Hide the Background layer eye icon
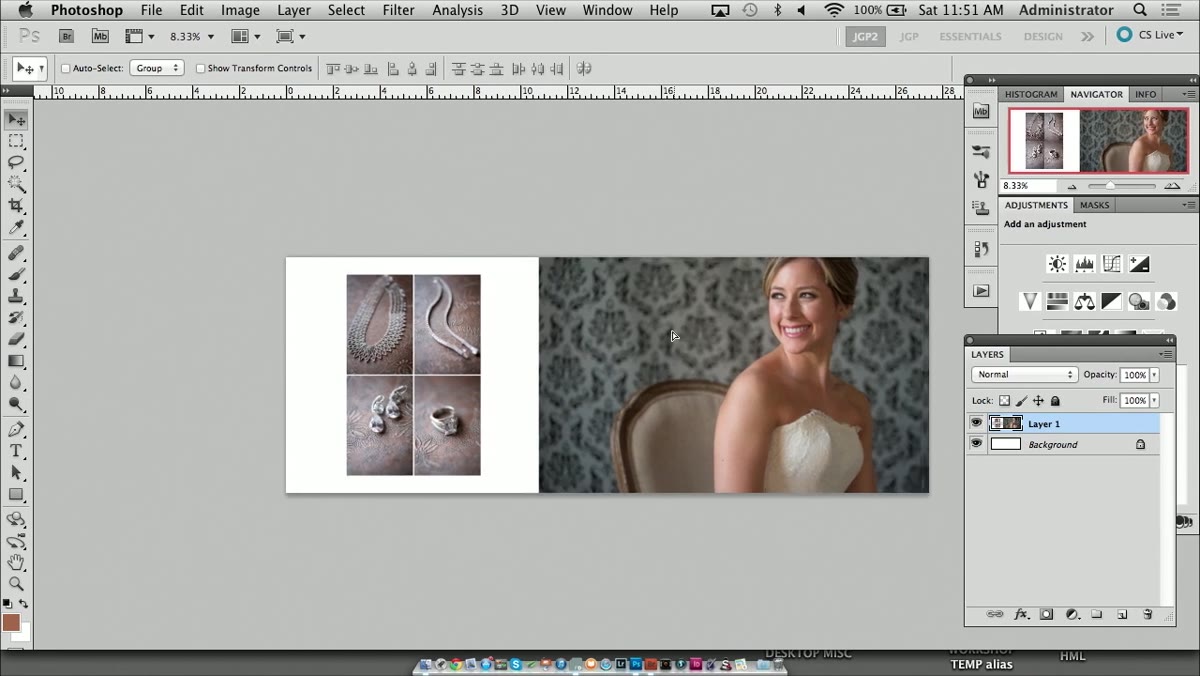 click(977, 444)
